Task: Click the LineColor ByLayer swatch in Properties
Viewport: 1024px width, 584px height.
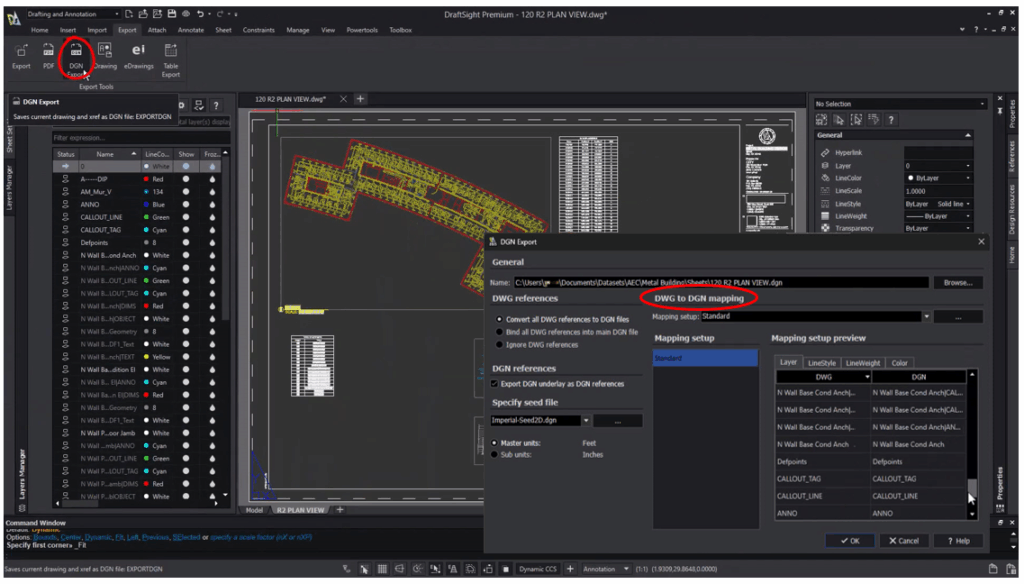Action: (910, 178)
